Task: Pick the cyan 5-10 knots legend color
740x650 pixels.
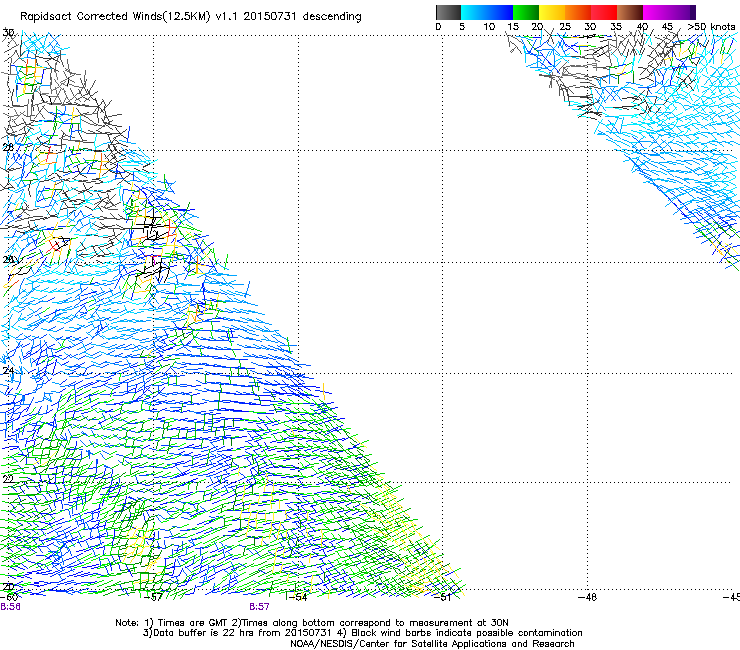Action: (474, 12)
